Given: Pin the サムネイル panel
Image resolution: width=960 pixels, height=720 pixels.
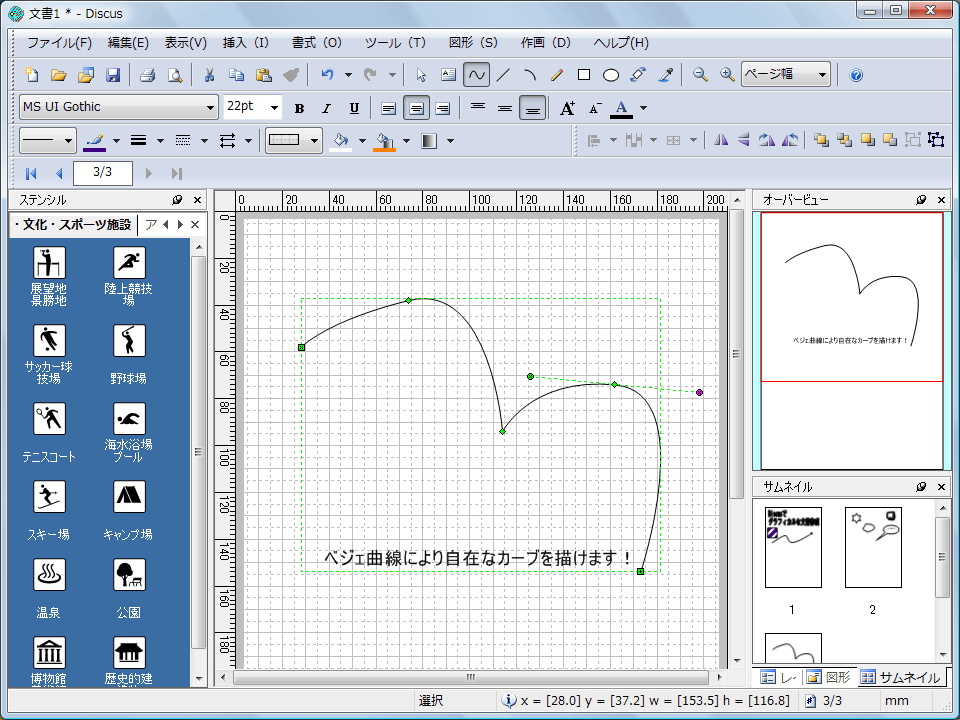Looking at the screenshot, I should tap(921, 487).
